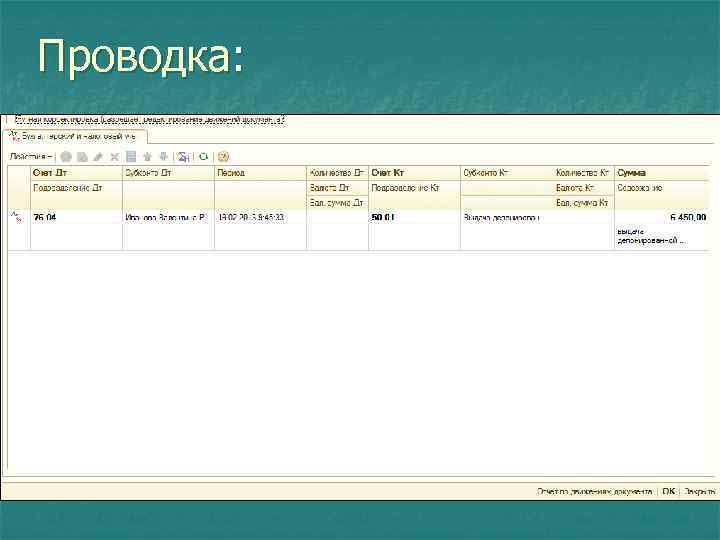Select the debit account cell 76.04
720x540 pixels.
[x=76, y=217]
